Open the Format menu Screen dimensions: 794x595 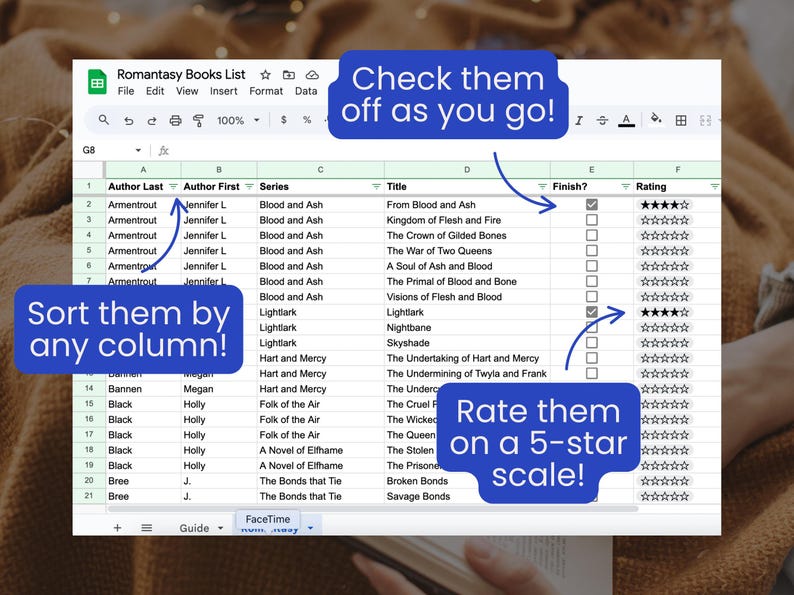pyautogui.click(x=266, y=91)
